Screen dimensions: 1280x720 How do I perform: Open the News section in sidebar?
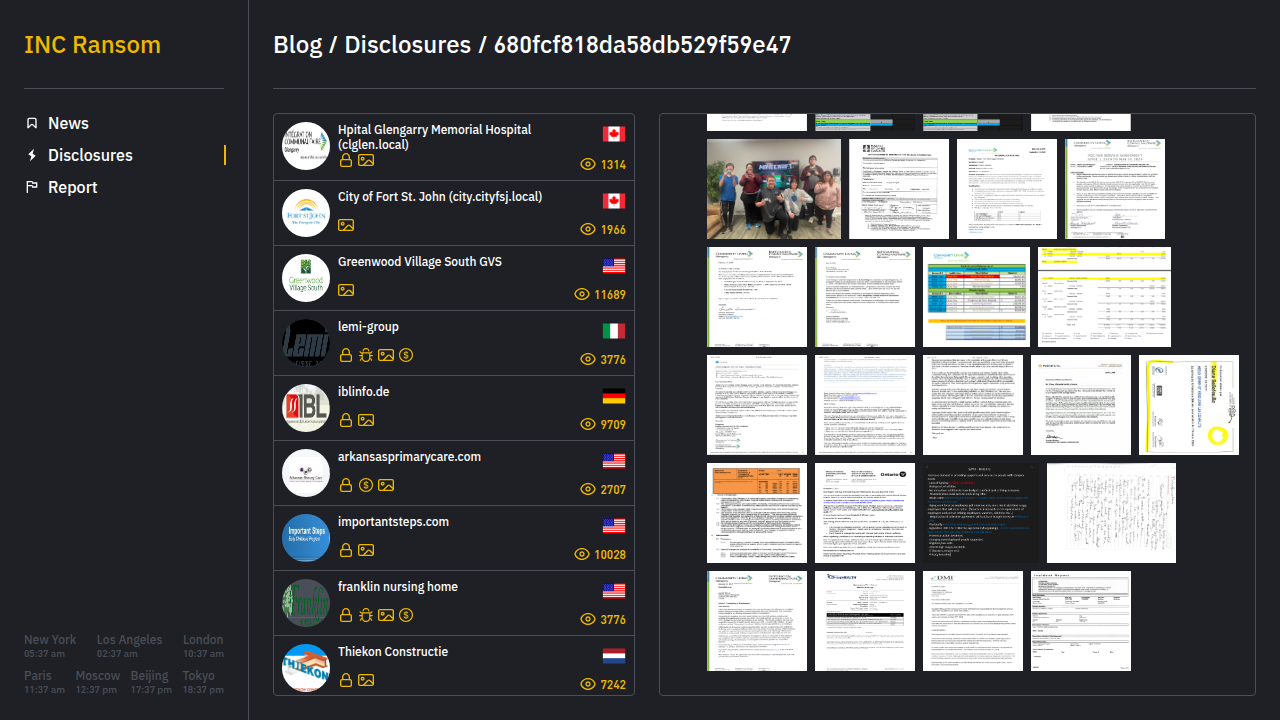(68, 123)
